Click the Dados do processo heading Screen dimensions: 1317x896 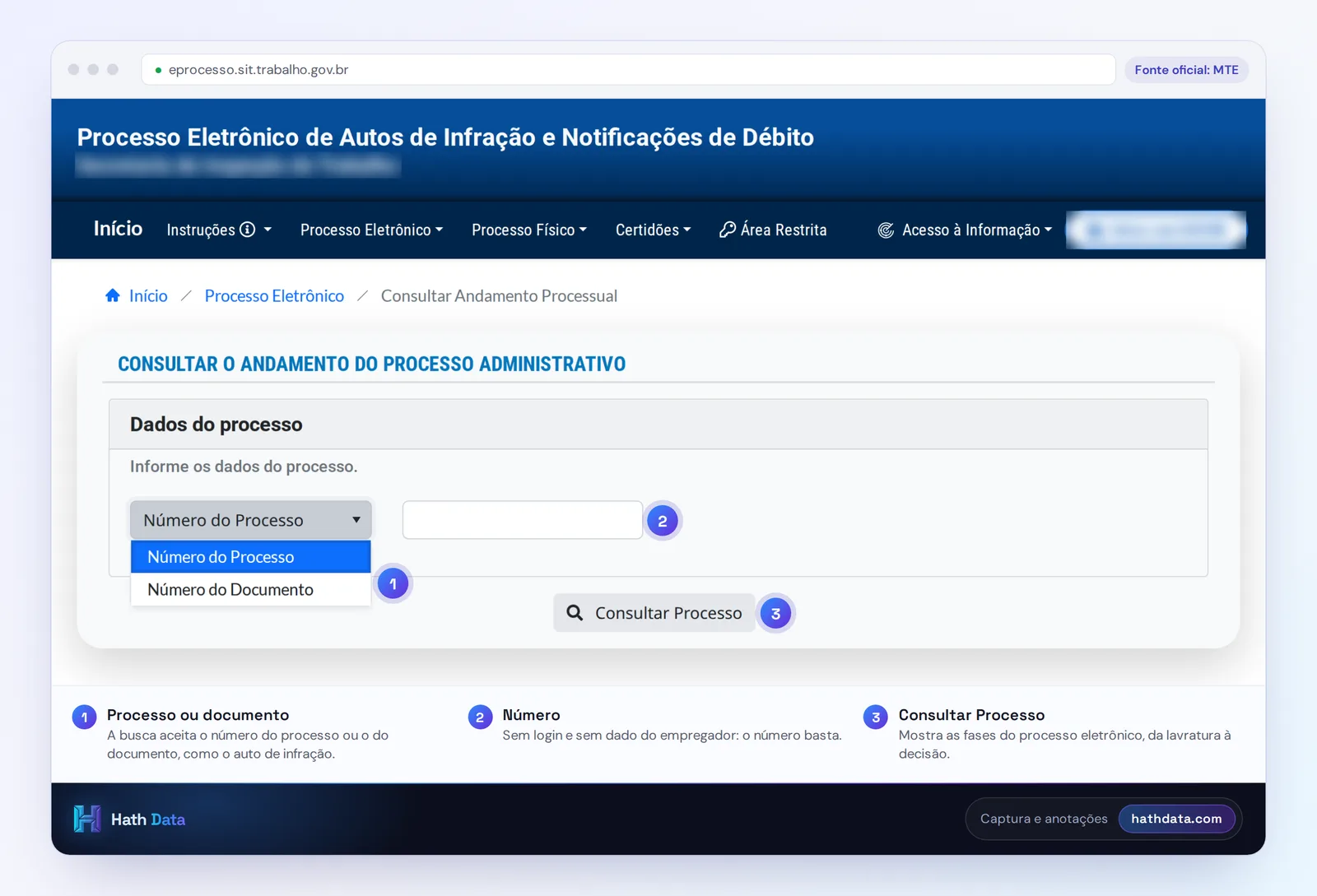[216, 425]
